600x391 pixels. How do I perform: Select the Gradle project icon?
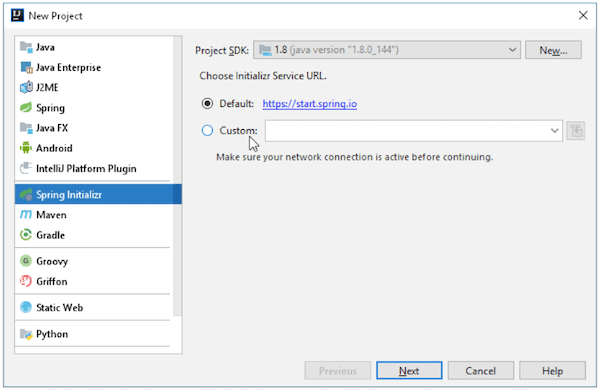tap(26, 235)
